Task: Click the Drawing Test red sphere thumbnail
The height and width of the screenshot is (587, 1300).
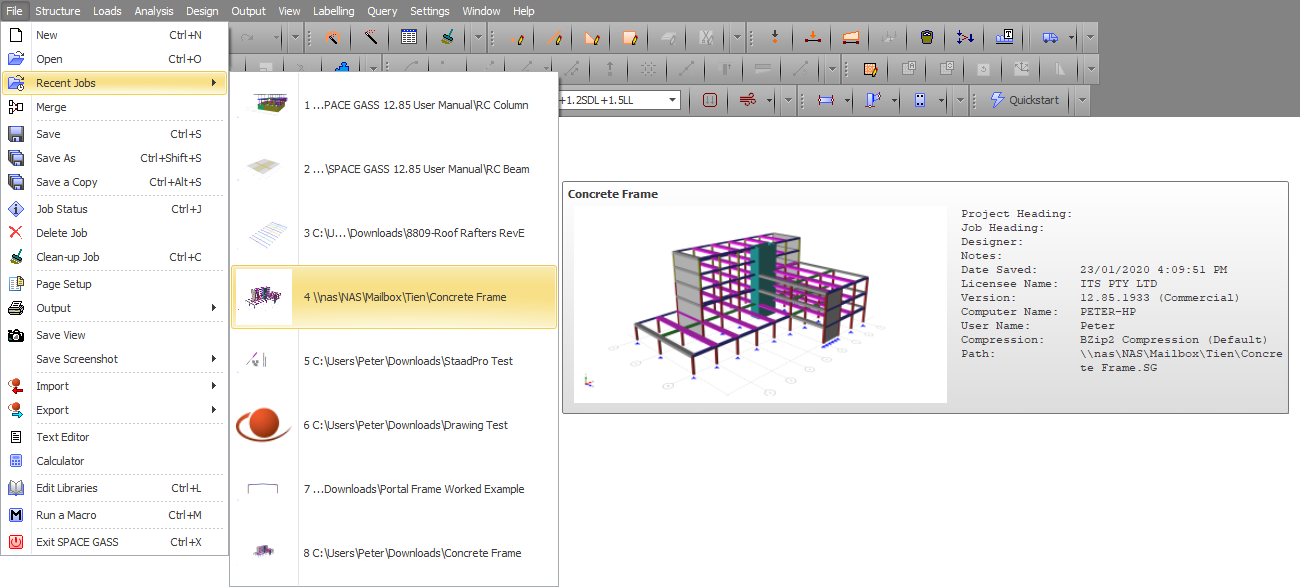Action: [x=264, y=425]
